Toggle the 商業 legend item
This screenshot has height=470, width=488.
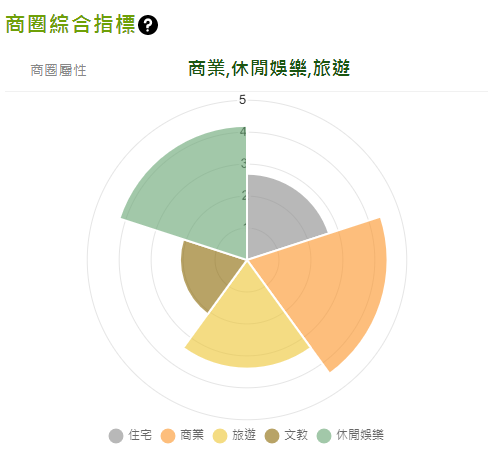(182, 435)
